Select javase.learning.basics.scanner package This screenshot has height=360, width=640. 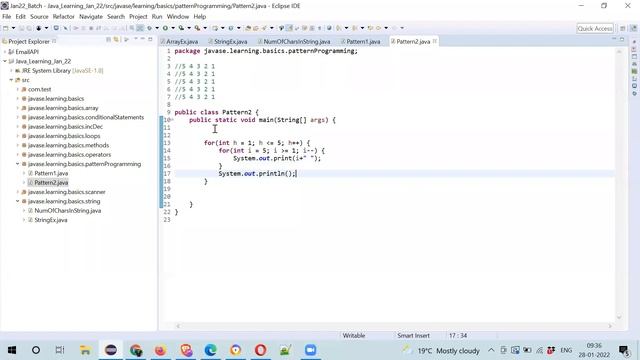coord(66,192)
